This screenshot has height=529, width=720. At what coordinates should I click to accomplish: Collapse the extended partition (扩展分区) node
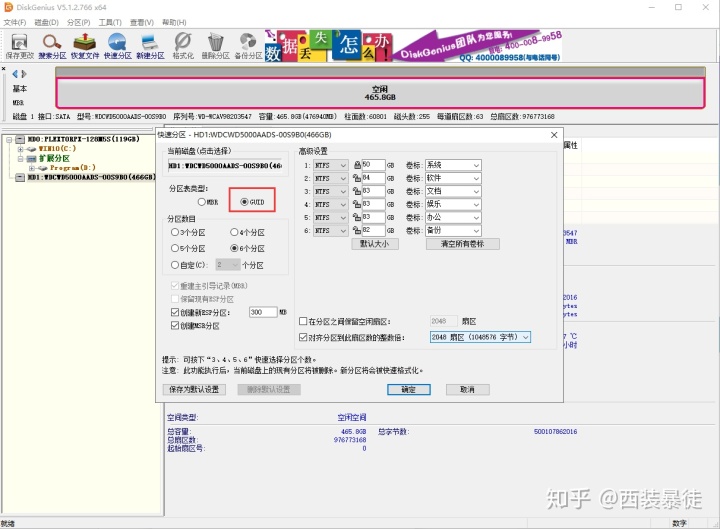(x=20, y=158)
